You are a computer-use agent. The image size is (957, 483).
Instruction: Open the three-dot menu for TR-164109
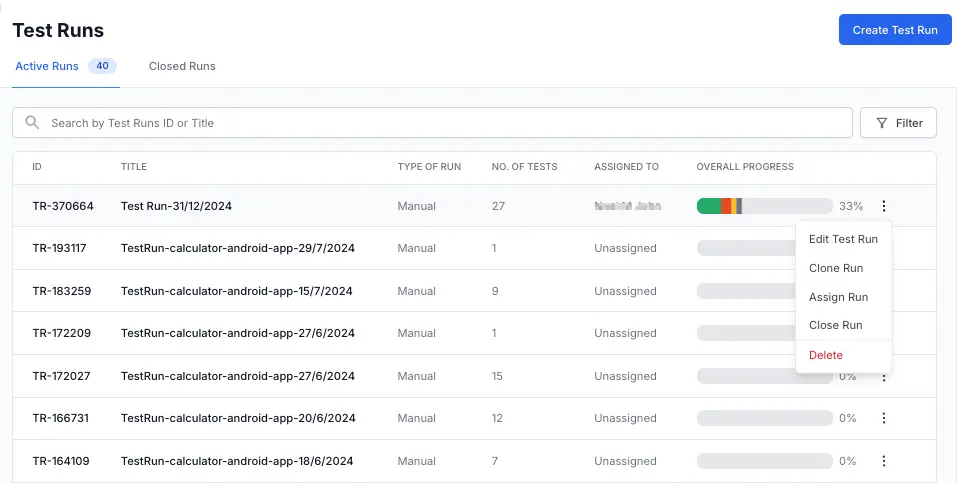click(883, 461)
